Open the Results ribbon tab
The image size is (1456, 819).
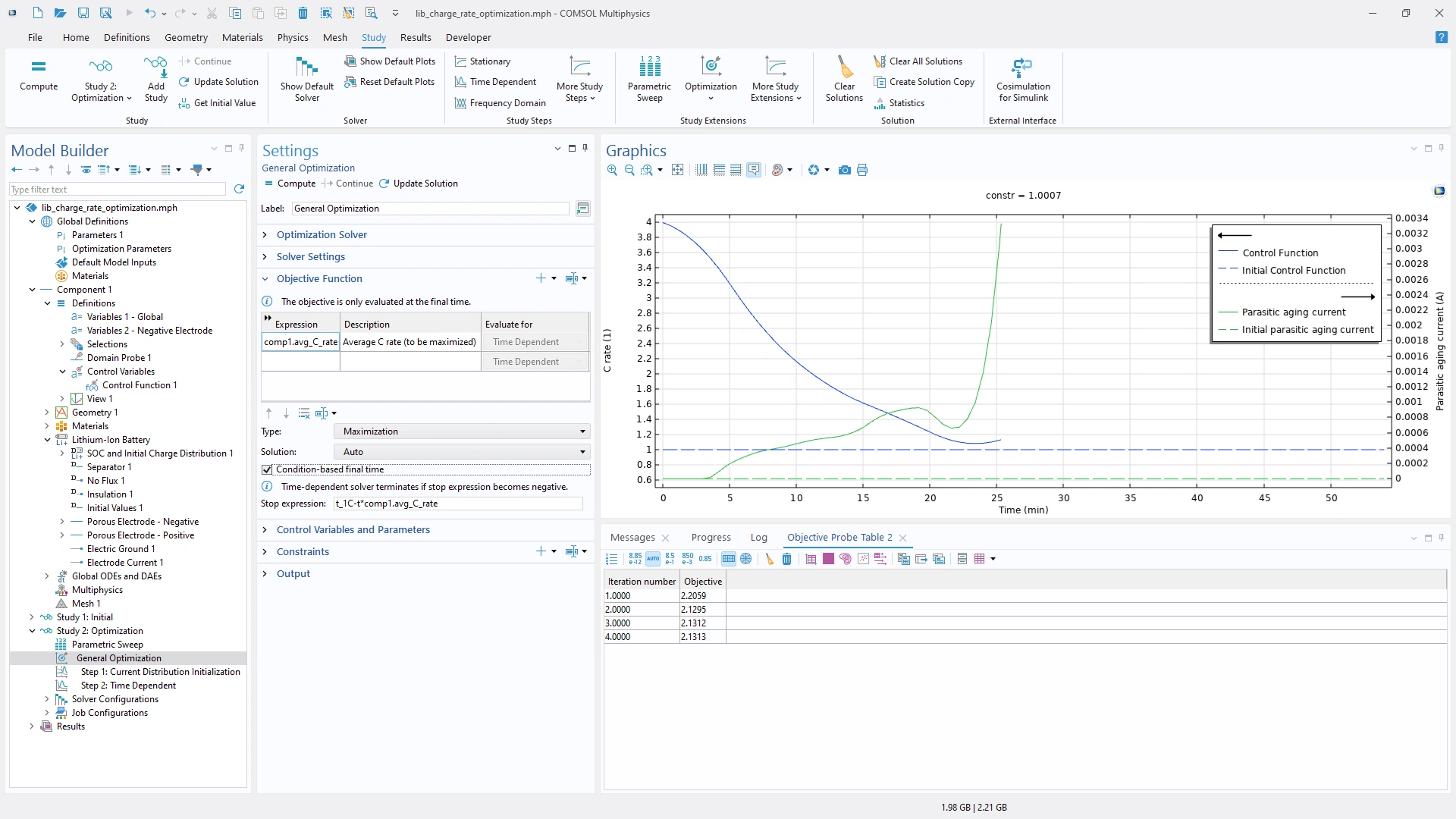click(x=416, y=37)
